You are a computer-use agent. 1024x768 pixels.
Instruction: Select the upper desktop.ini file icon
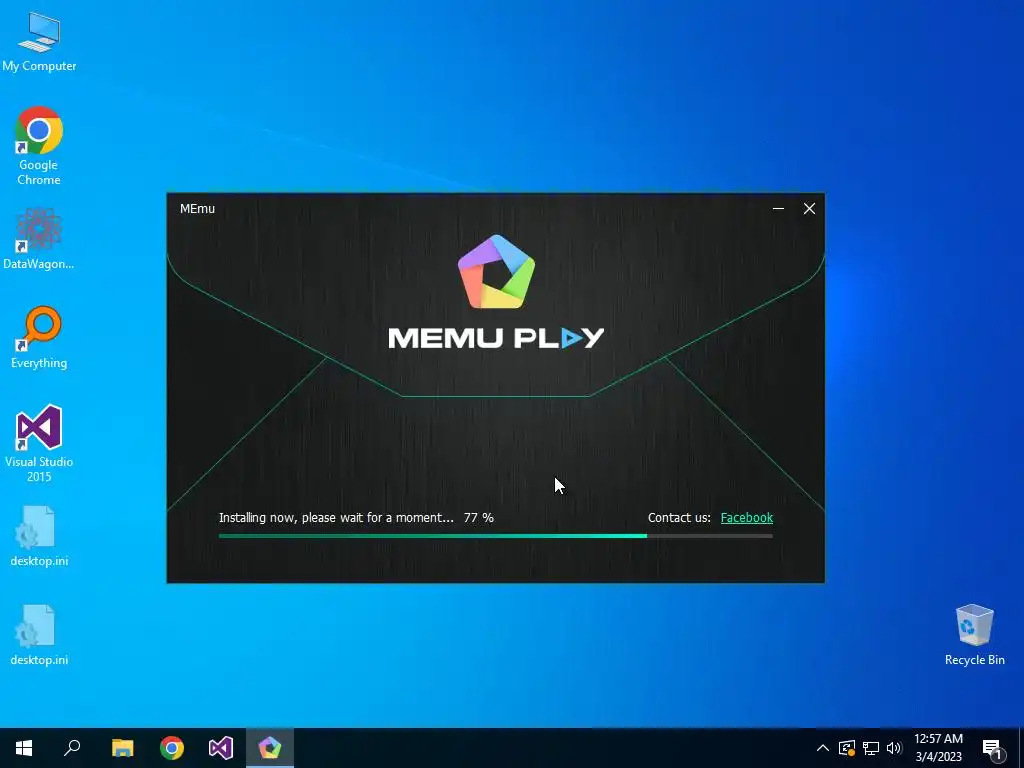[x=39, y=536]
